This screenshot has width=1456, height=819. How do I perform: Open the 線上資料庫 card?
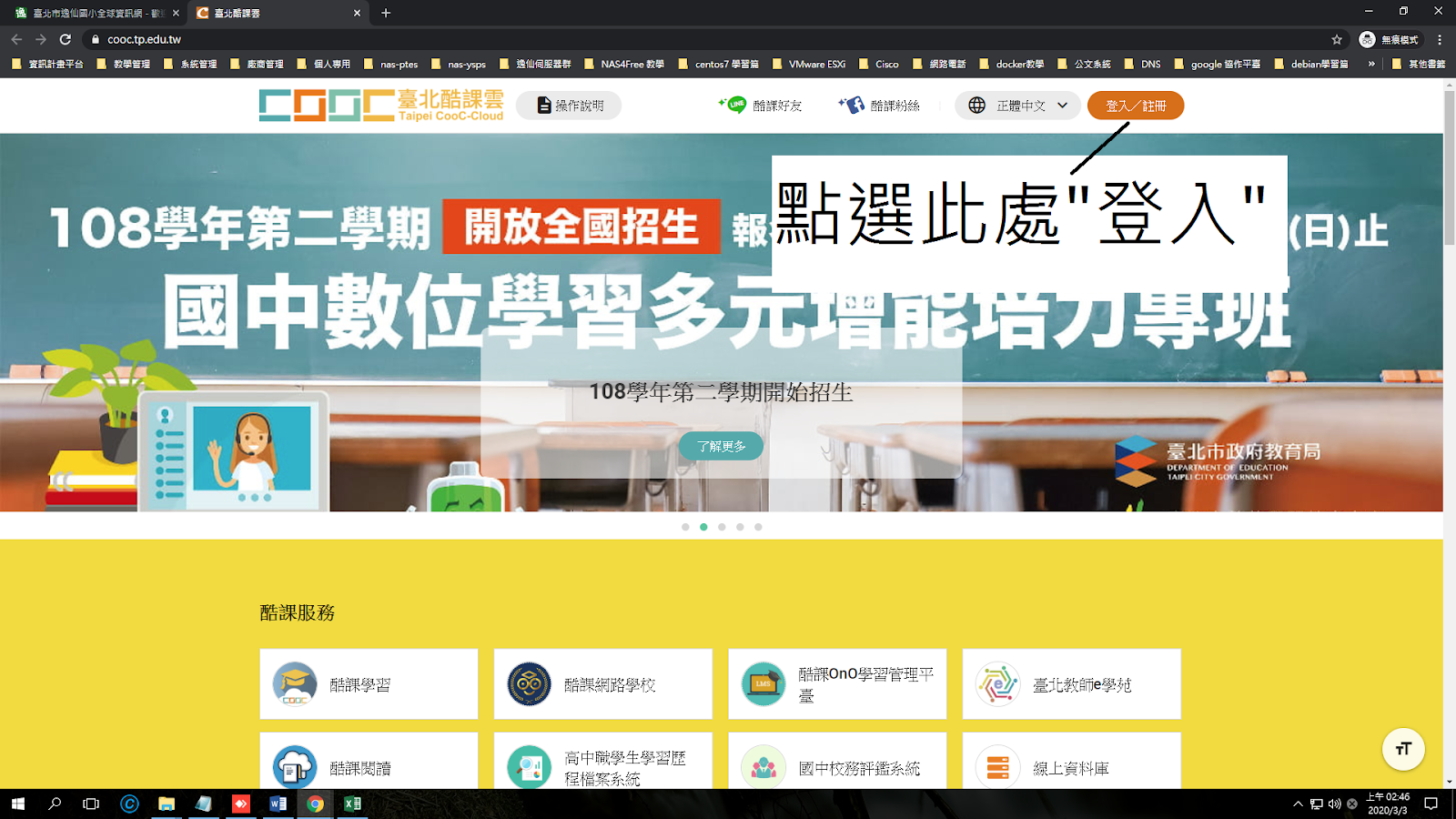click(1071, 761)
